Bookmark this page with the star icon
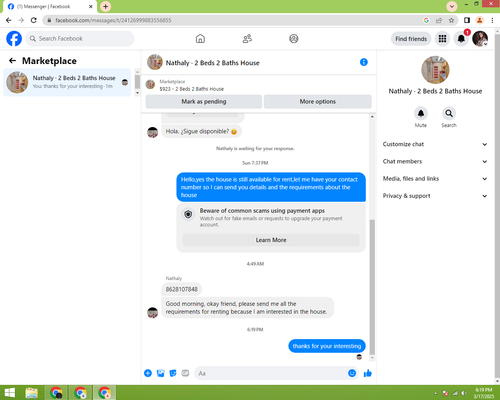 click(x=451, y=20)
